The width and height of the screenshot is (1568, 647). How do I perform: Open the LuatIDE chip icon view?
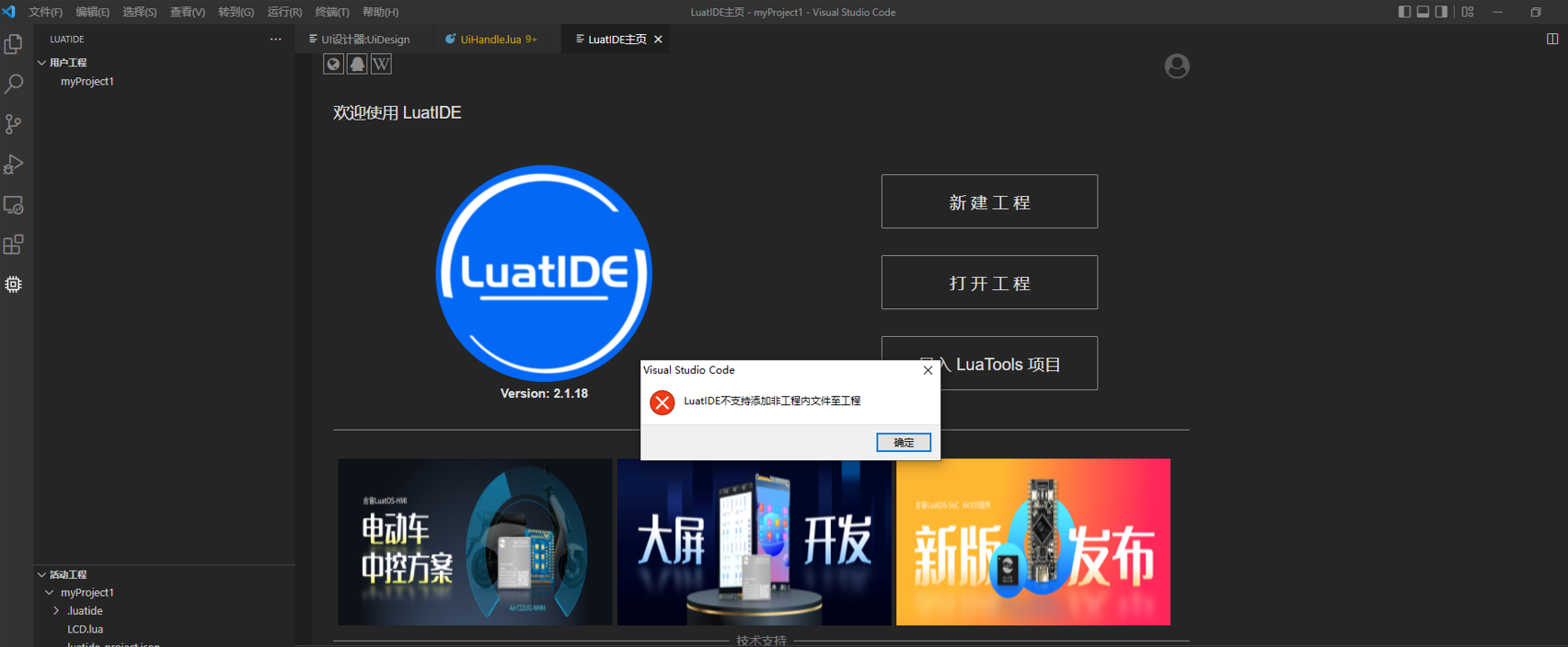pyautogui.click(x=13, y=284)
